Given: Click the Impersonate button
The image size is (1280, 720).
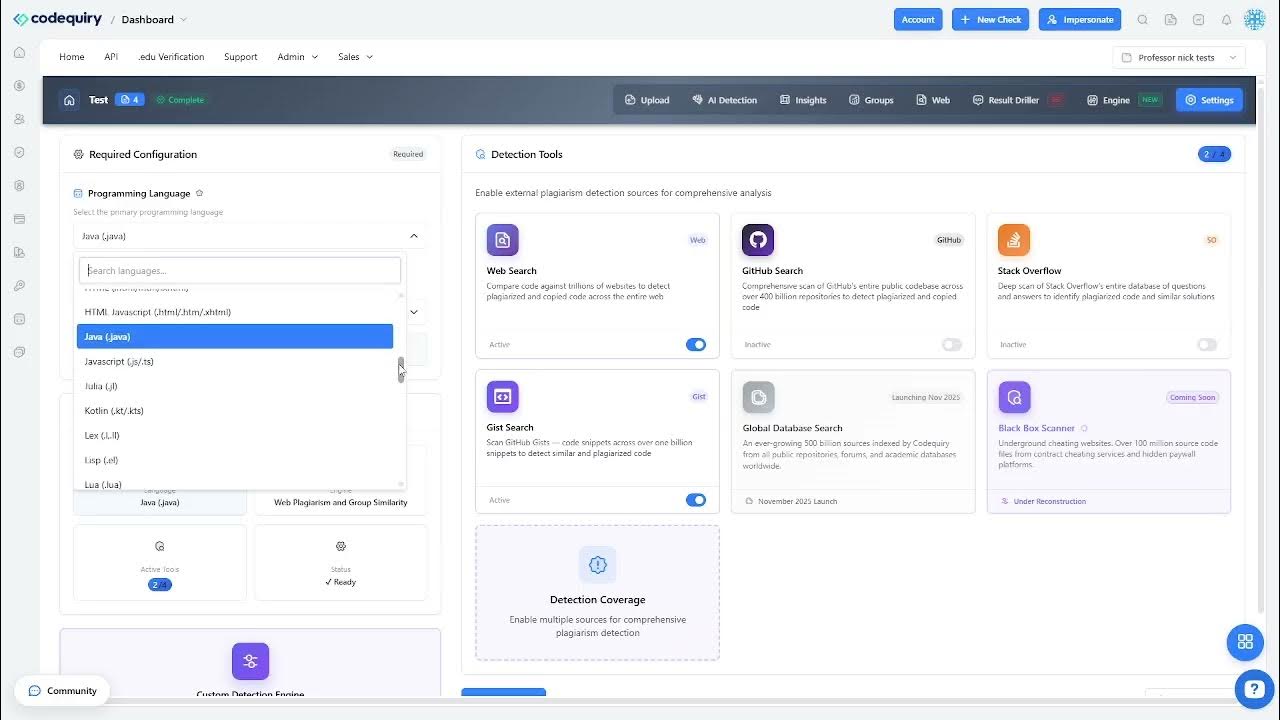Looking at the screenshot, I should 1080,19.
